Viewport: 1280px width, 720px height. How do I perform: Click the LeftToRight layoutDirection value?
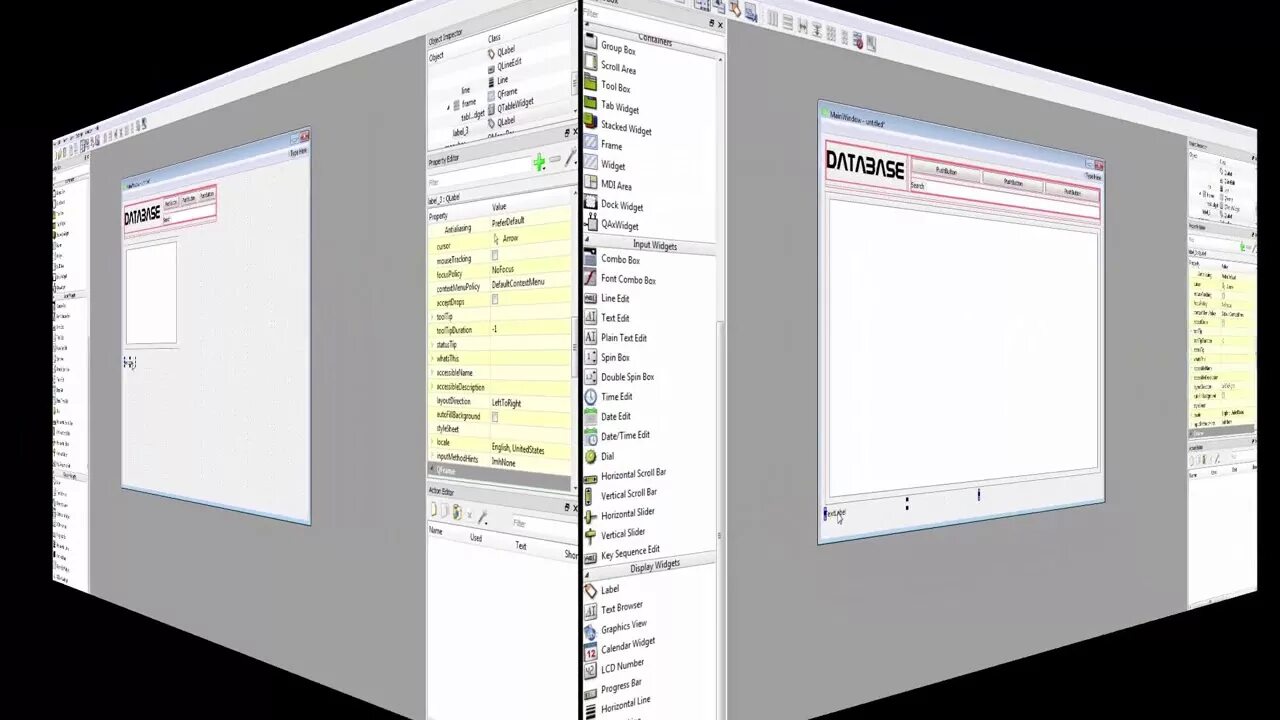point(506,403)
